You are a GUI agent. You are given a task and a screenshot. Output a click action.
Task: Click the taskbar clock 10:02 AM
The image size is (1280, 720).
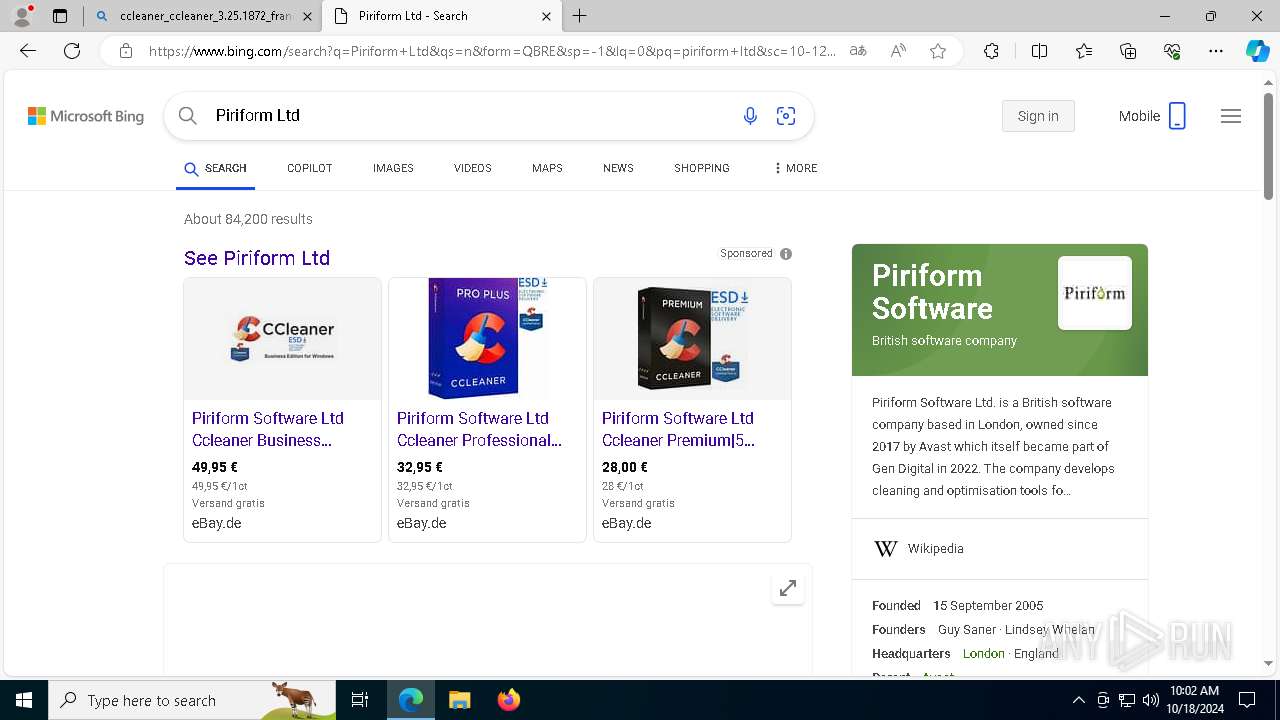point(1194,700)
